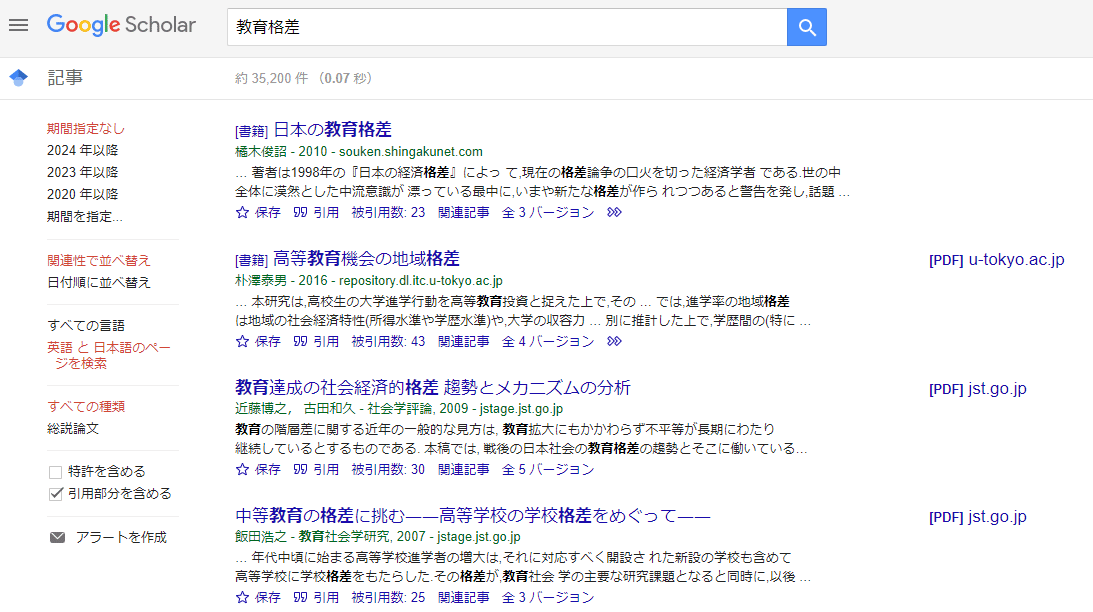Open 関連記事 for 高等教育機会の地域格差
The width and height of the screenshot is (1093, 612).
coord(464,342)
